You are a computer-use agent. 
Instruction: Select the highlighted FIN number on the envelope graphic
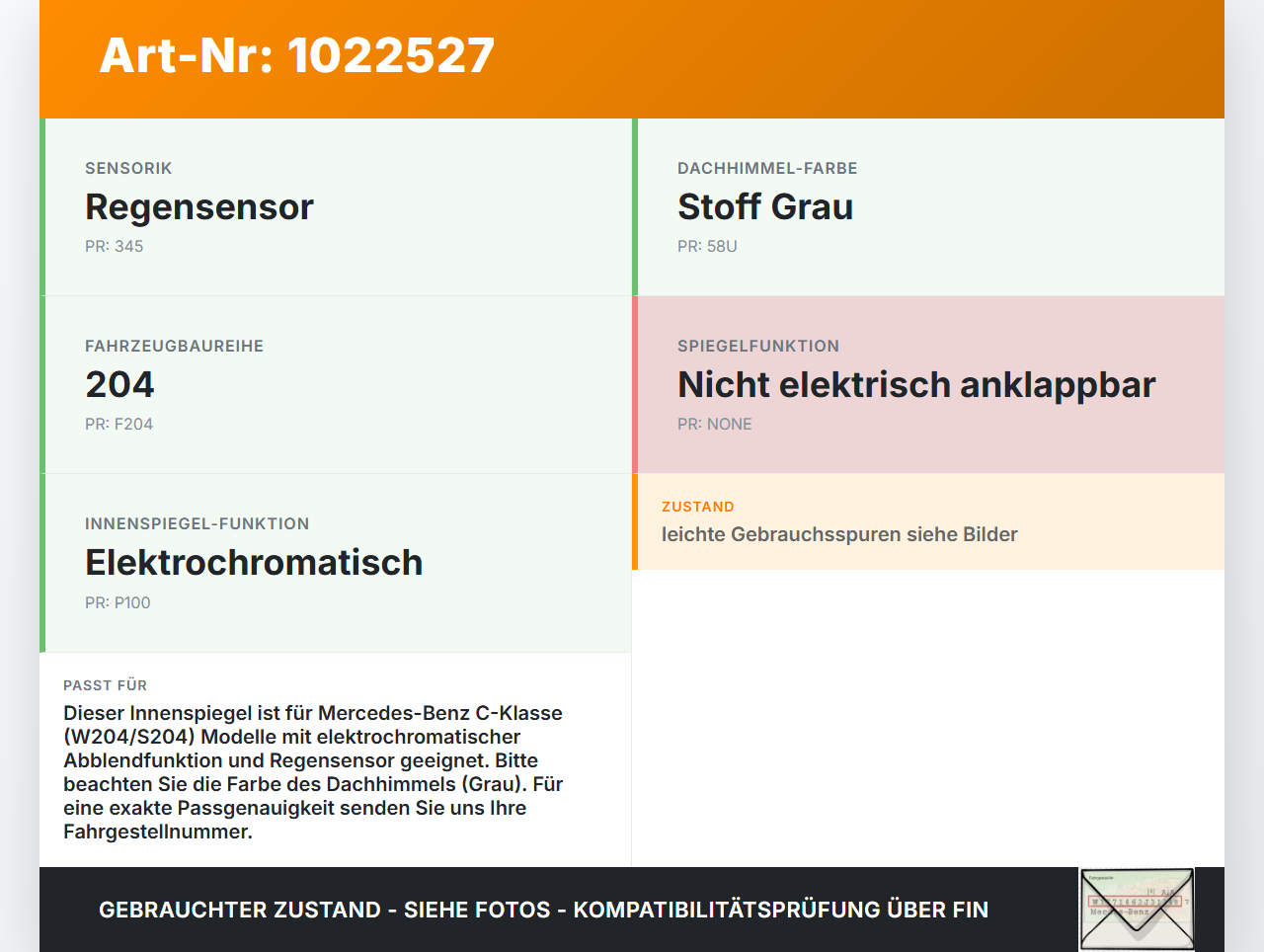[1136, 902]
